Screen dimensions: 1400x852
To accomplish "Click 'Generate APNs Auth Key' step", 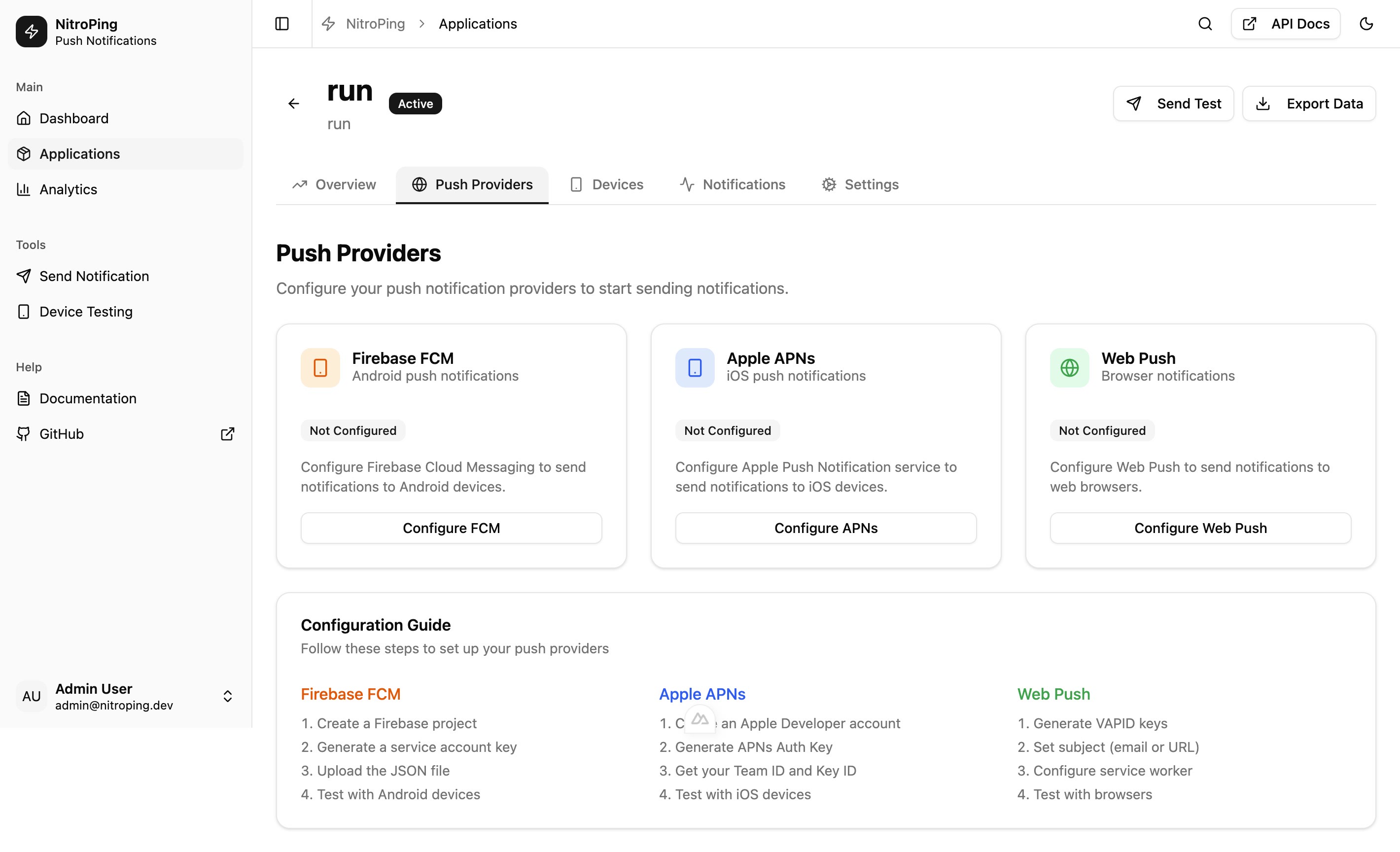I will coord(746,747).
